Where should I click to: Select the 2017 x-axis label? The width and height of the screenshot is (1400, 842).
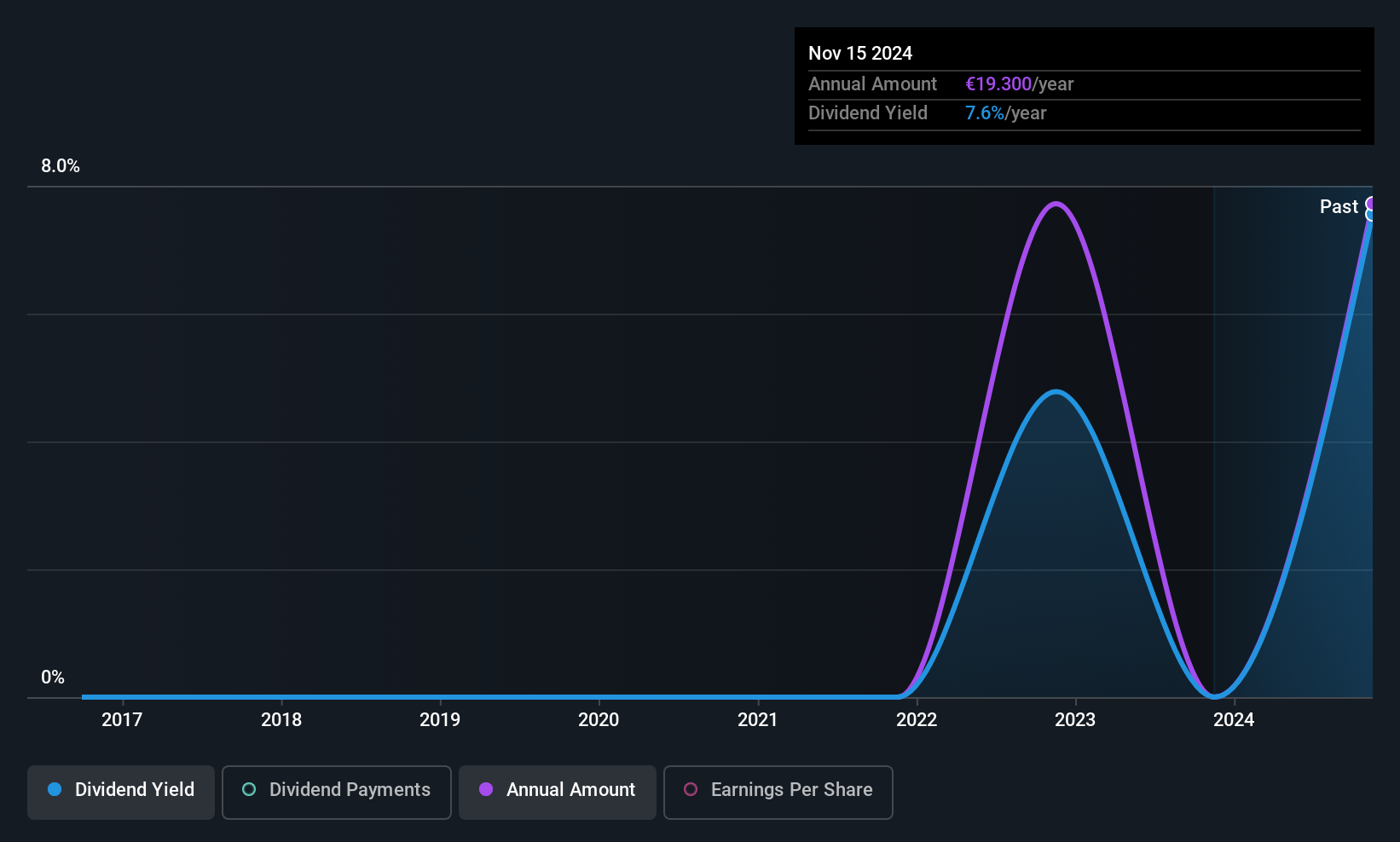[x=122, y=720]
